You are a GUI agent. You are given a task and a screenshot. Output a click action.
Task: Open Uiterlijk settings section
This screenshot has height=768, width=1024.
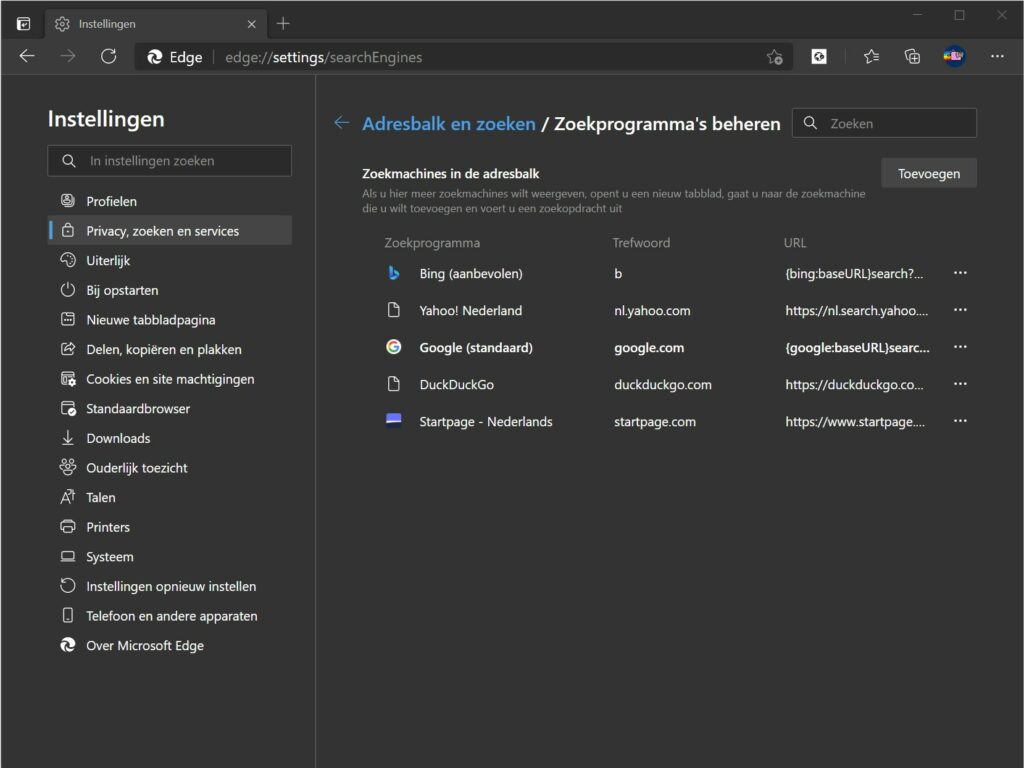click(x=170, y=261)
